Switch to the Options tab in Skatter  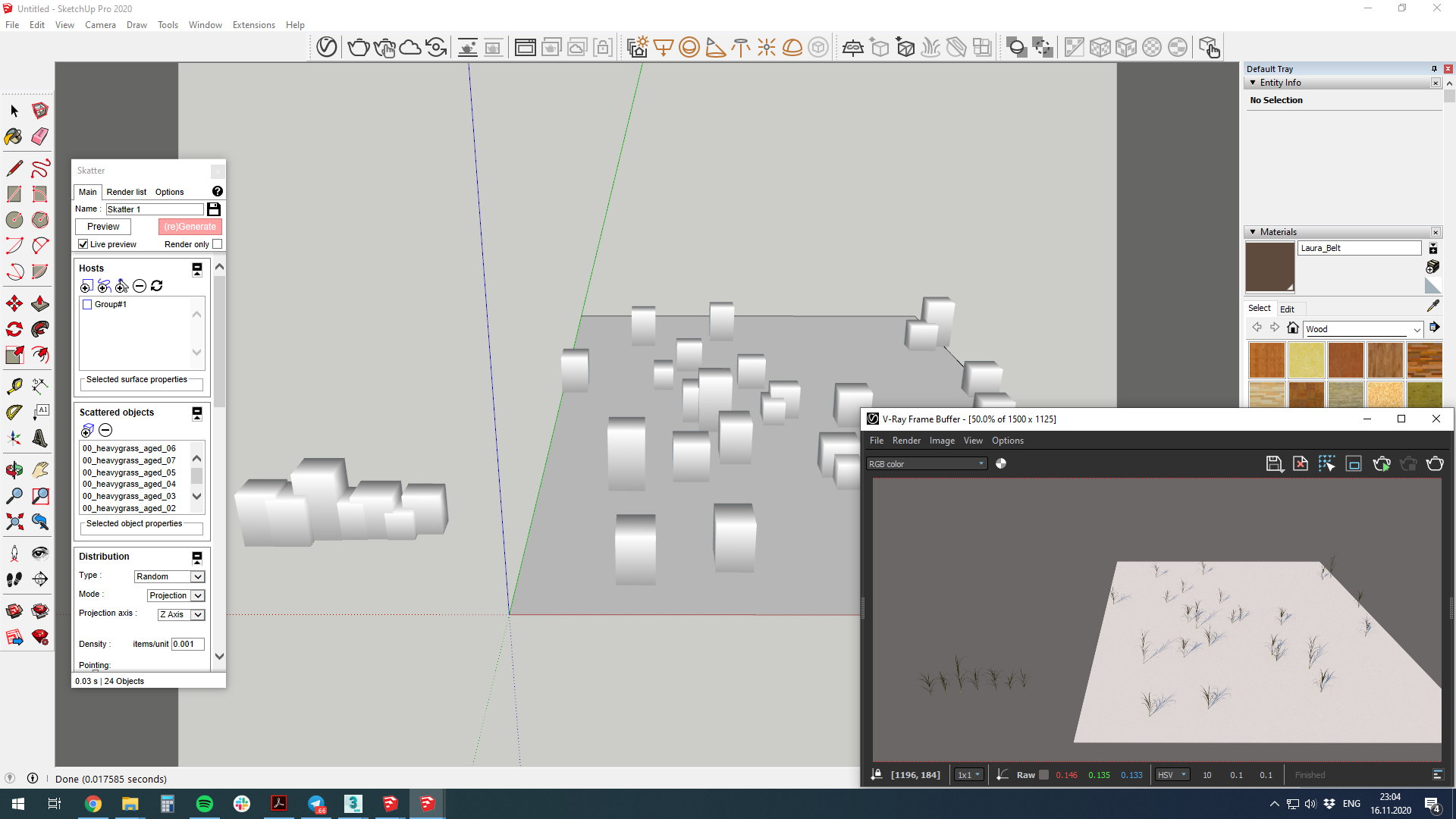tap(170, 192)
